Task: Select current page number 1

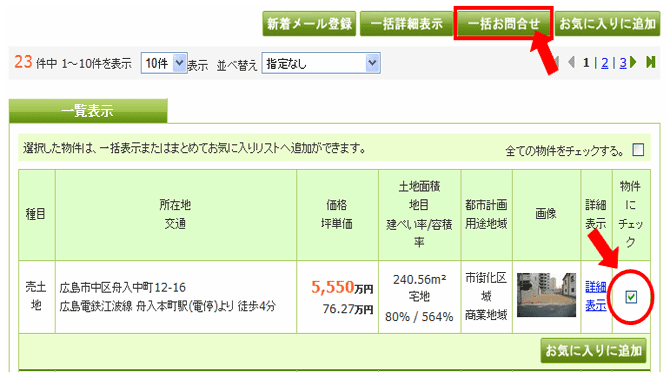Action: tap(586, 63)
